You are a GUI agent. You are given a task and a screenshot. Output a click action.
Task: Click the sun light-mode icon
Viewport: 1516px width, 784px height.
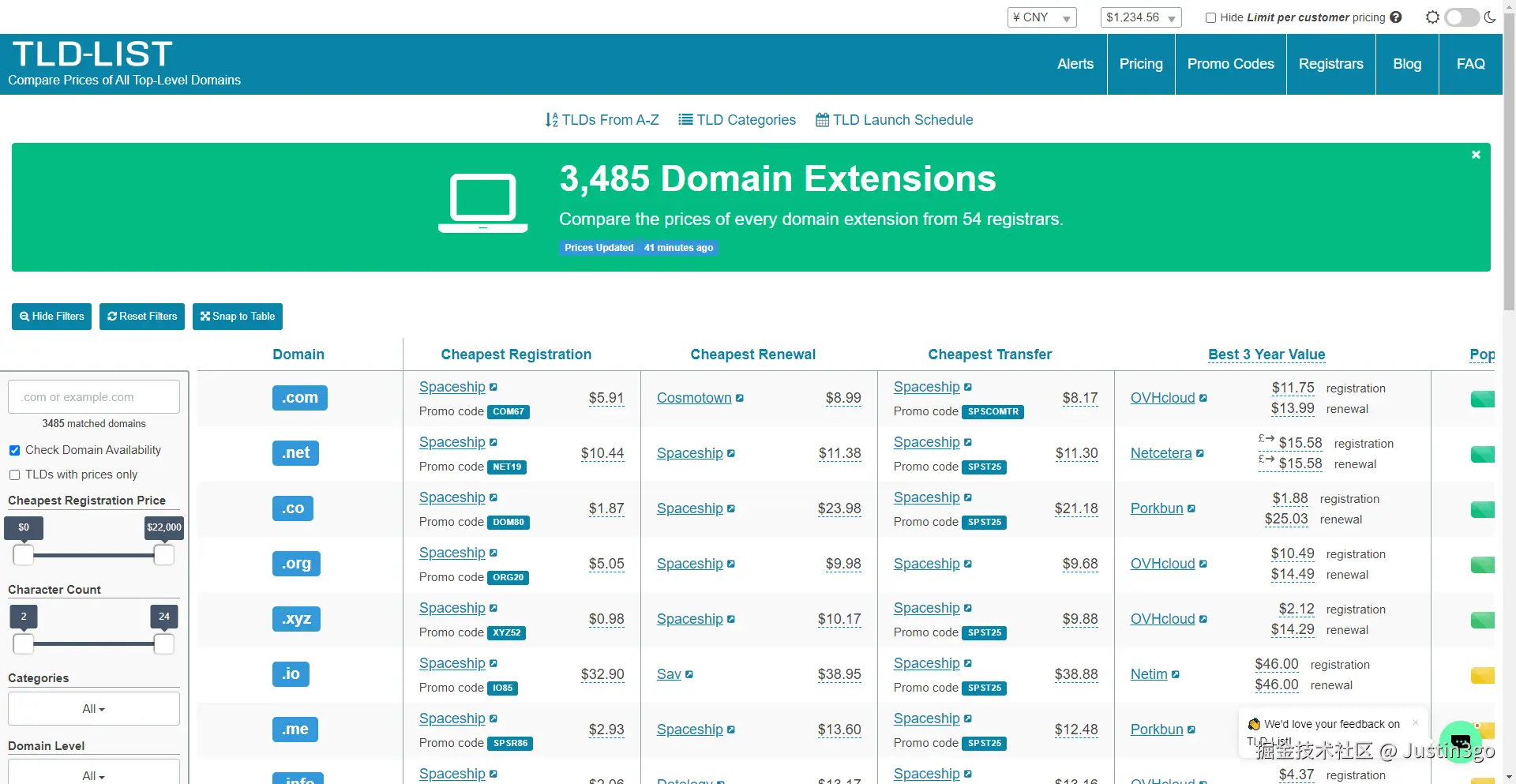[1432, 17]
